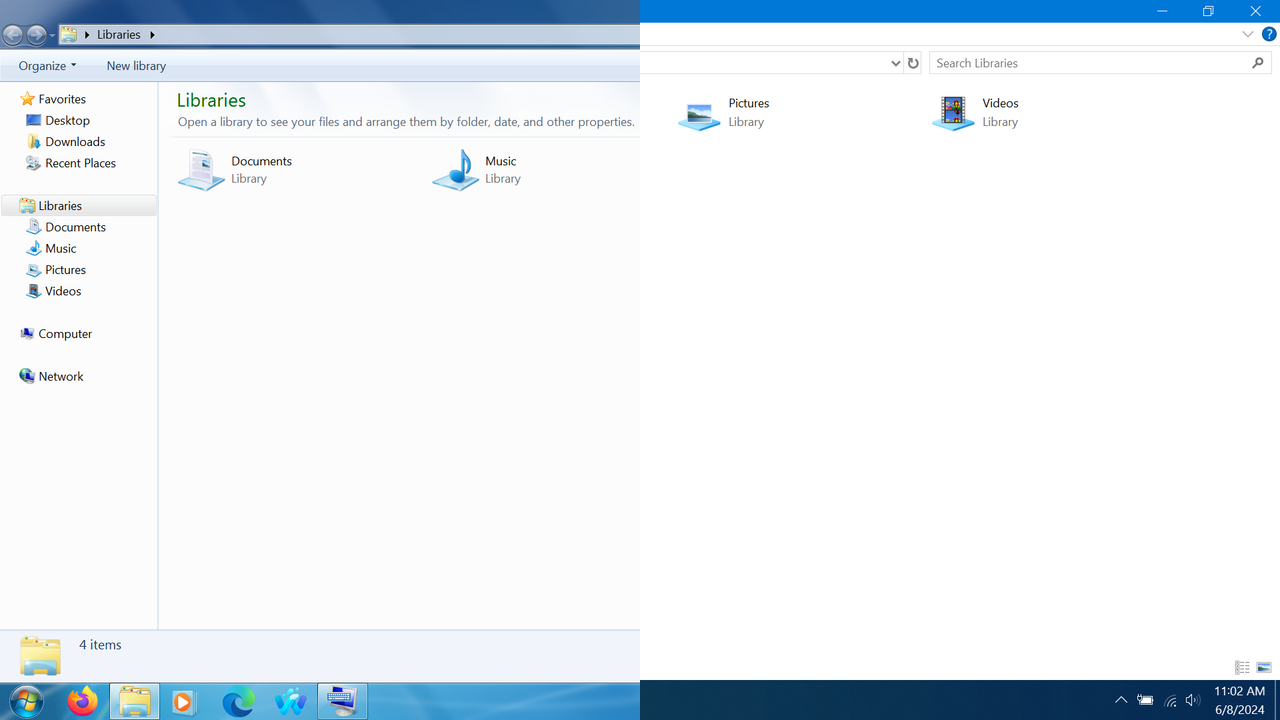
Task: Expand the Libraries breadcrumb arrow
Action: click(x=152, y=34)
